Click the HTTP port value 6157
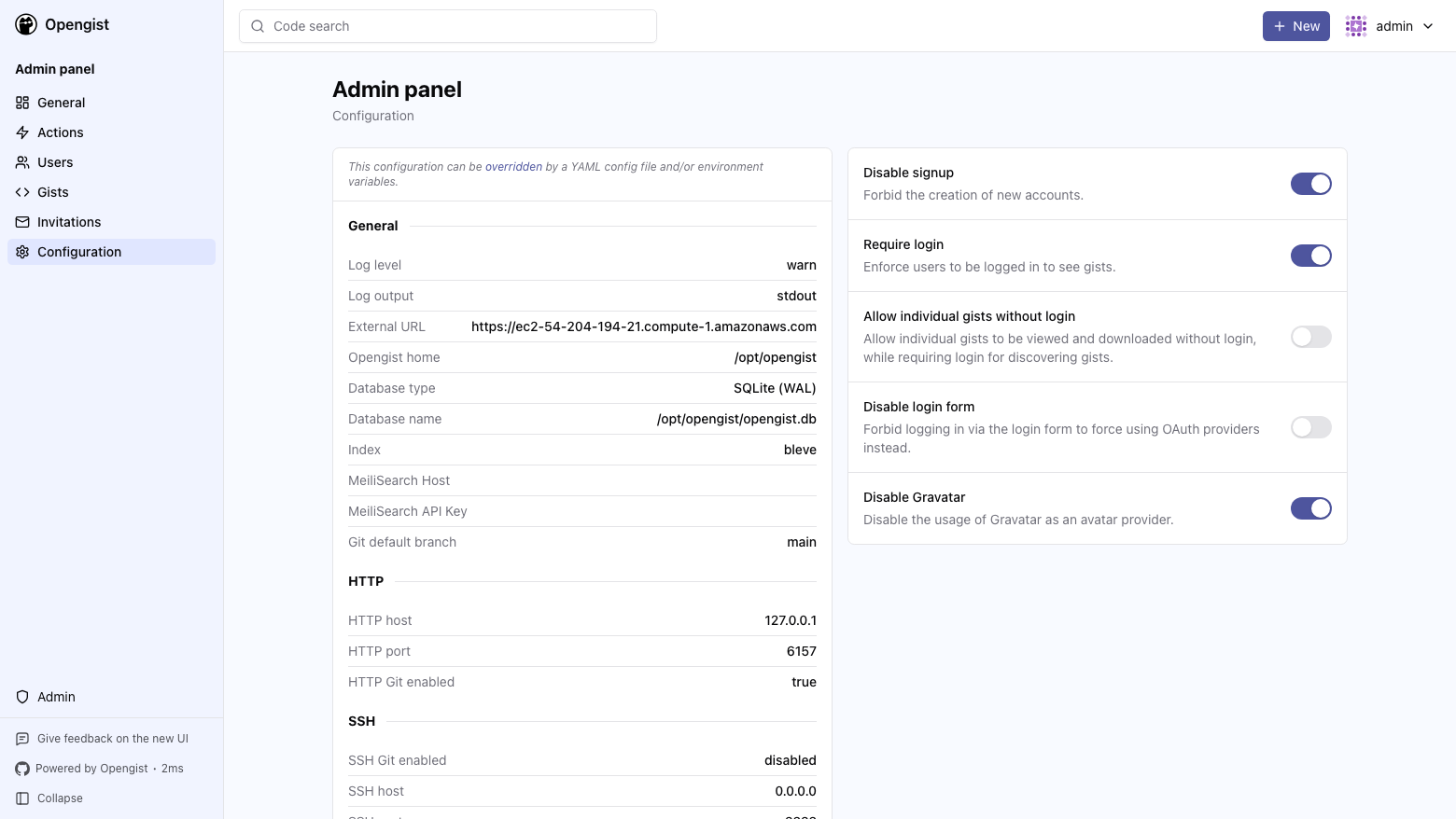This screenshot has height=819, width=1456. (802, 651)
